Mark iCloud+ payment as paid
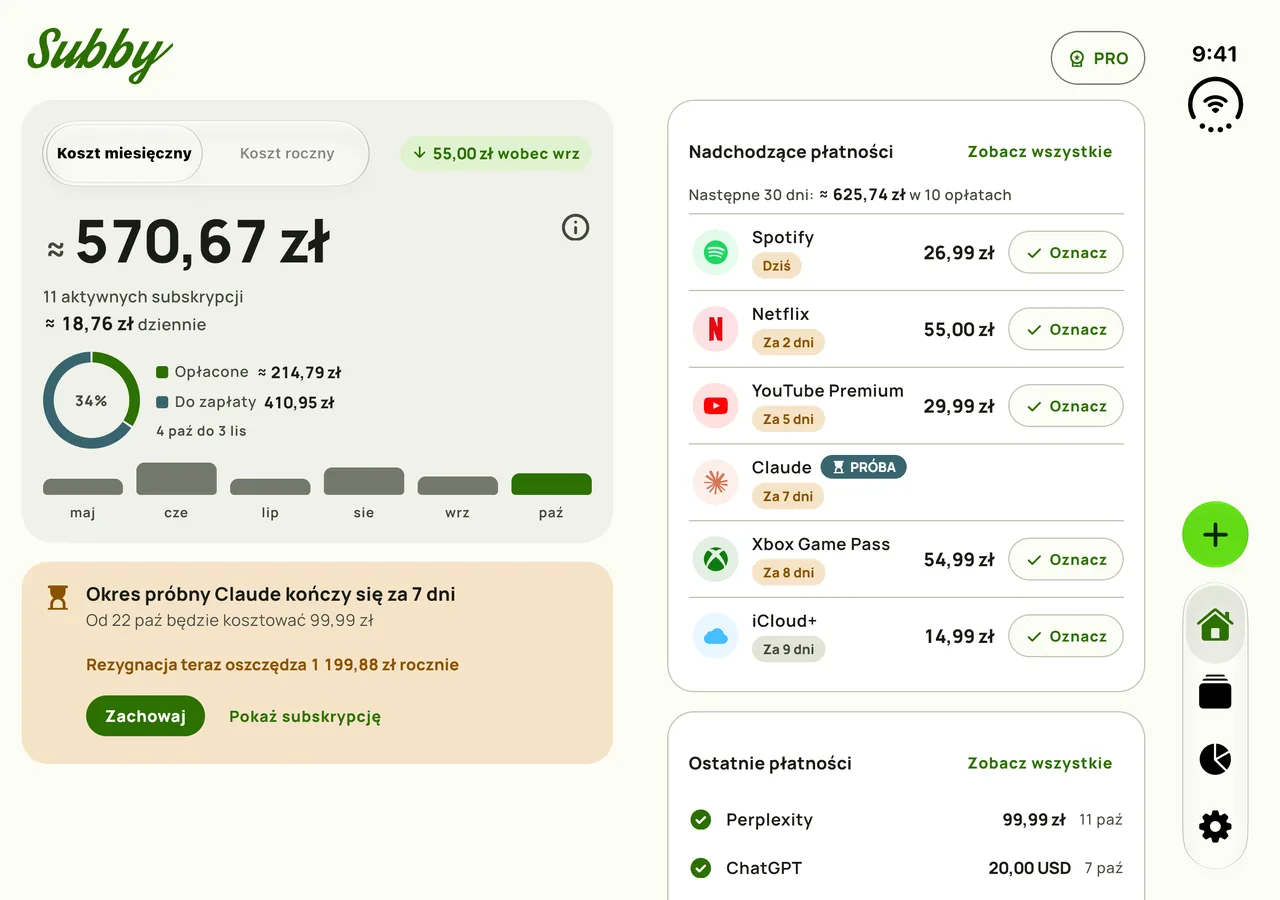Viewport: 1280px width, 900px height. (x=1065, y=636)
